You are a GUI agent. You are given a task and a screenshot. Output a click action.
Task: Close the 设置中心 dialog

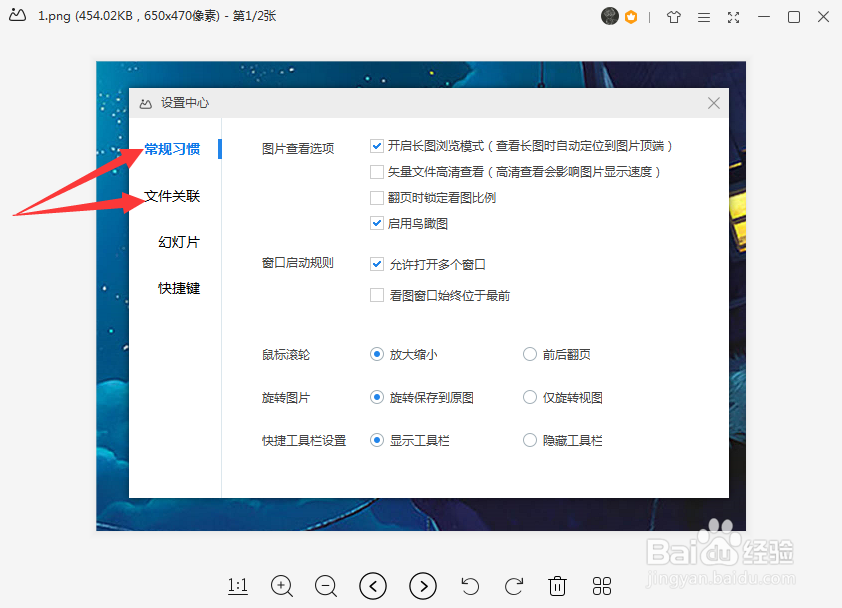point(714,103)
